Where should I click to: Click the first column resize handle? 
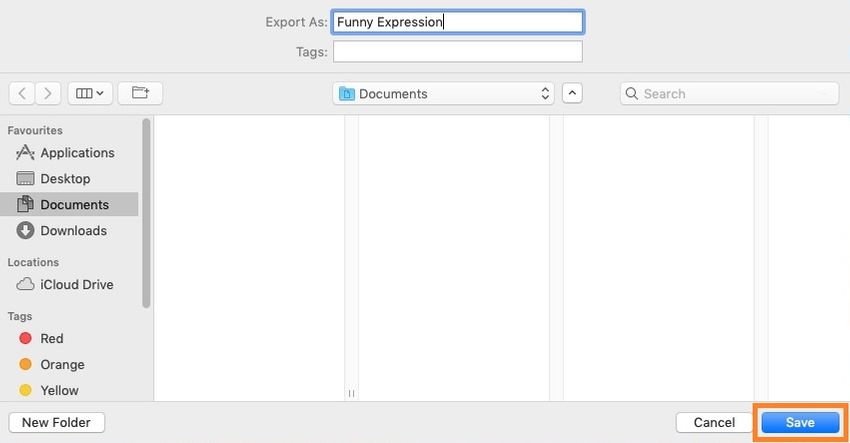(x=351, y=393)
